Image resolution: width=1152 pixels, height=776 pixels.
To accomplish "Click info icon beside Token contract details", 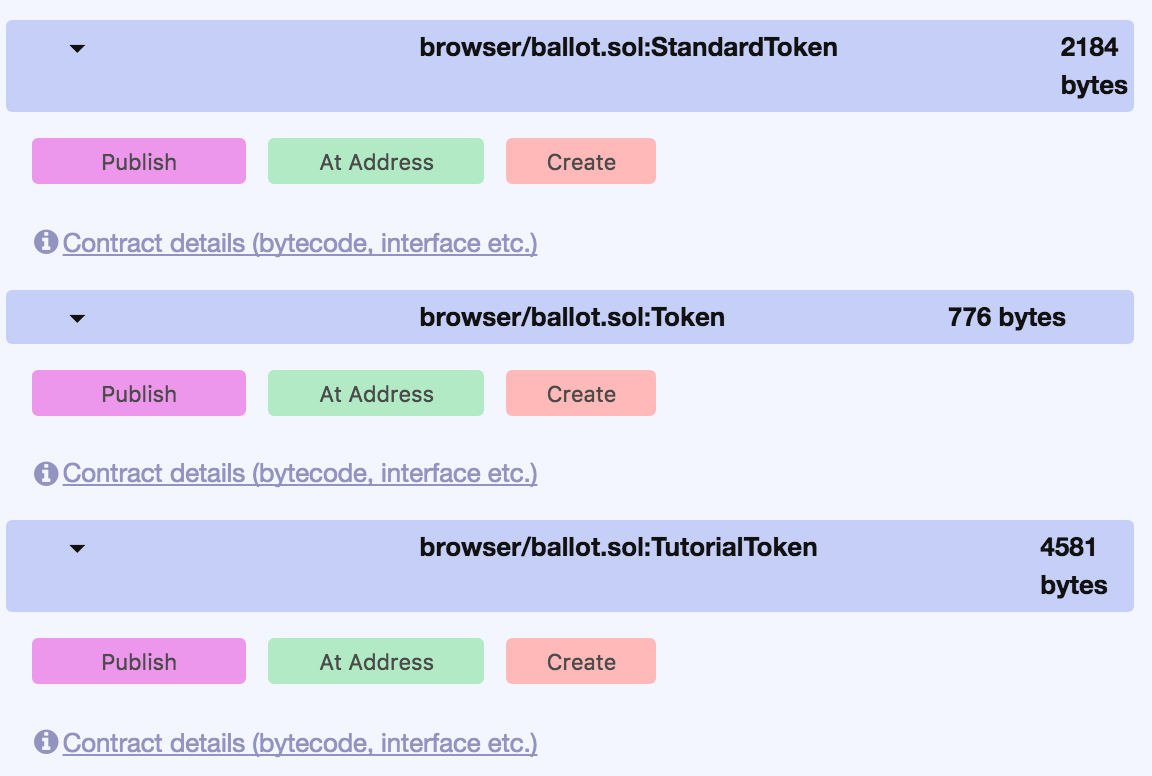I will (x=46, y=472).
